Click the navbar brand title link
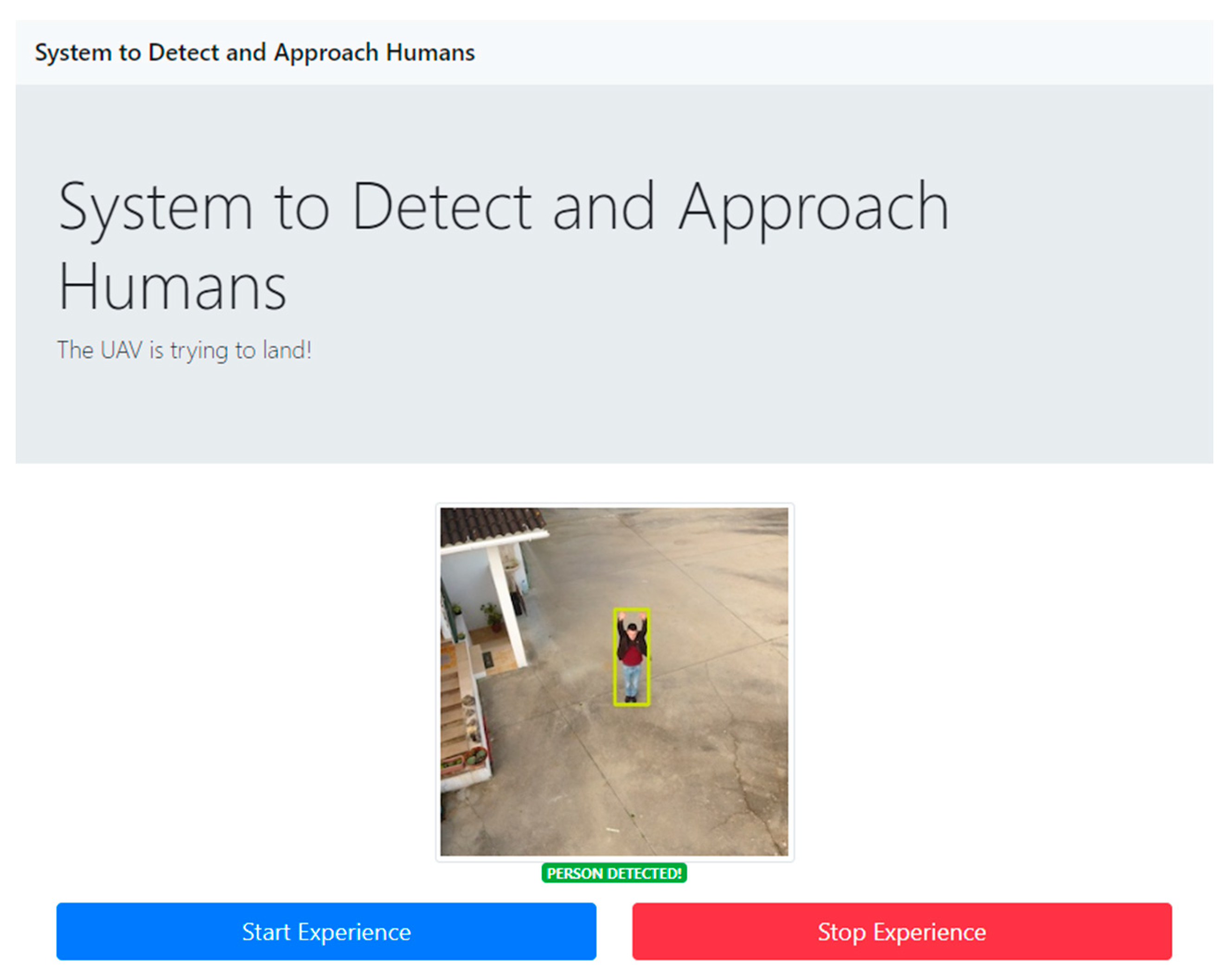This screenshot has height=980, width=1230. point(255,52)
